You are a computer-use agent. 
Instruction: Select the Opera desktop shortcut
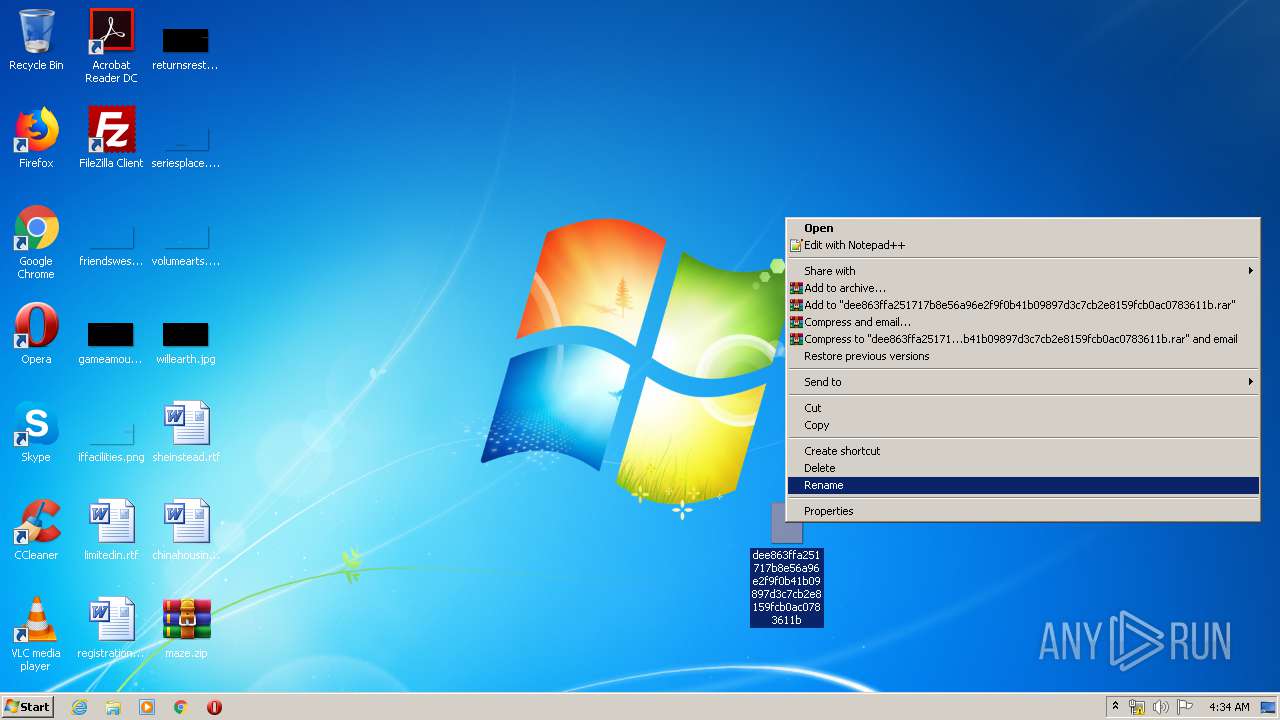pyautogui.click(x=36, y=334)
